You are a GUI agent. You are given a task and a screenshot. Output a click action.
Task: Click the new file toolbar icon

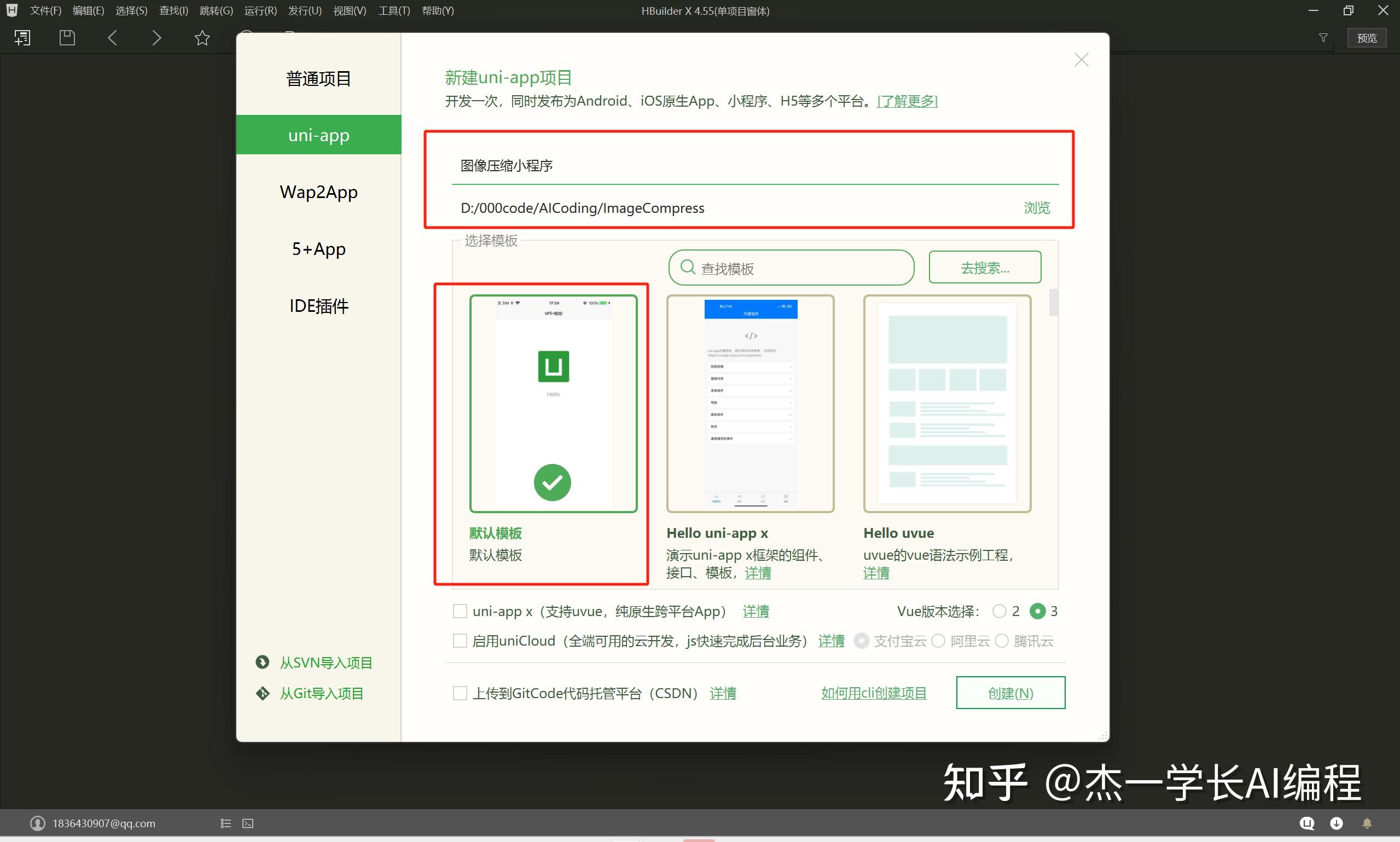click(x=22, y=38)
